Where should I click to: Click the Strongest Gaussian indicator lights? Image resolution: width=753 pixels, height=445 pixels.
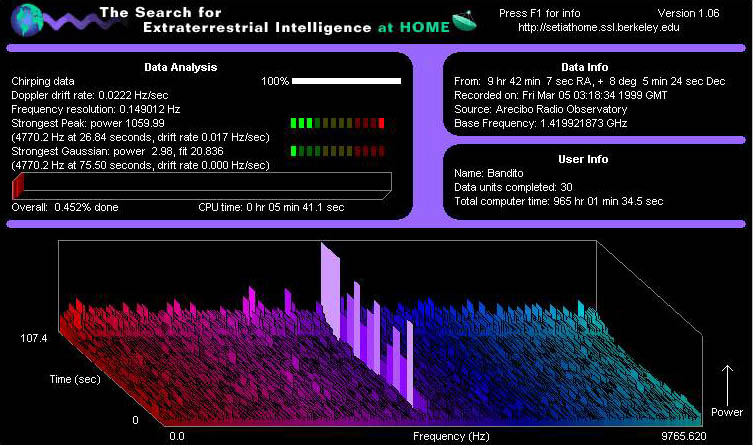point(337,151)
